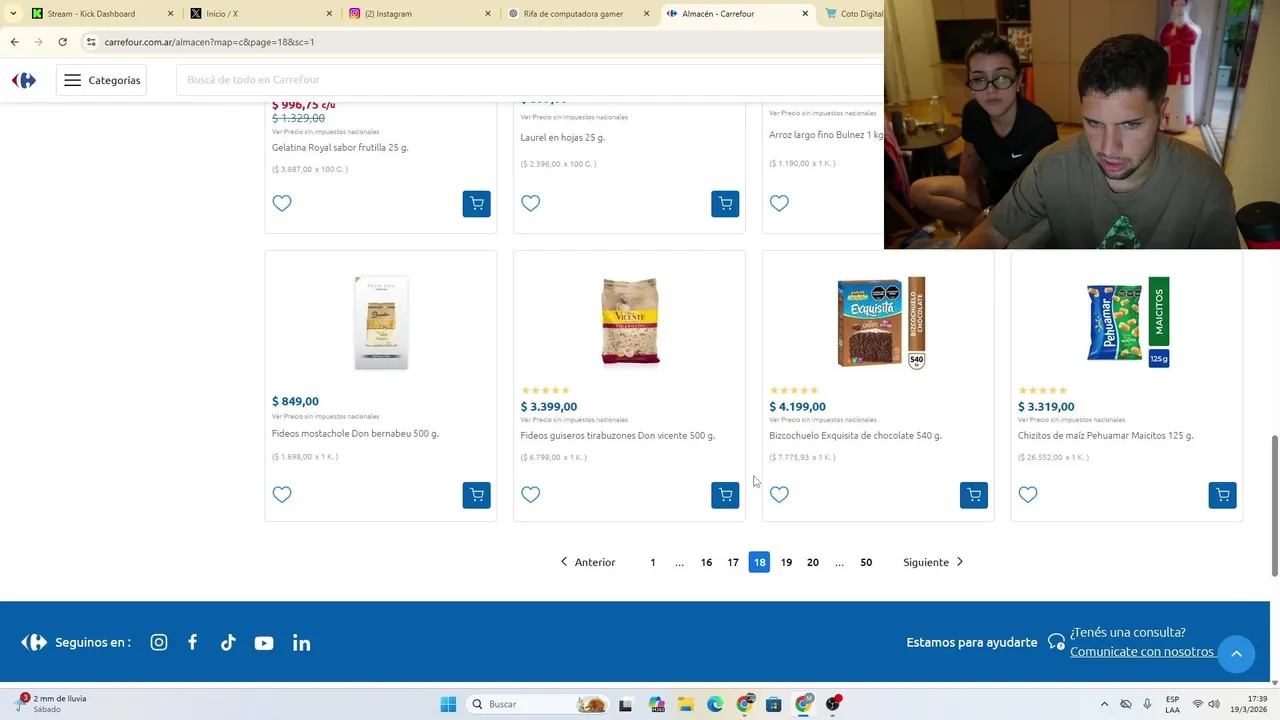Open Bizcochuelo Exquisita de chocolate 540 g link
The image size is (1280, 720).
pyautogui.click(x=855, y=436)
